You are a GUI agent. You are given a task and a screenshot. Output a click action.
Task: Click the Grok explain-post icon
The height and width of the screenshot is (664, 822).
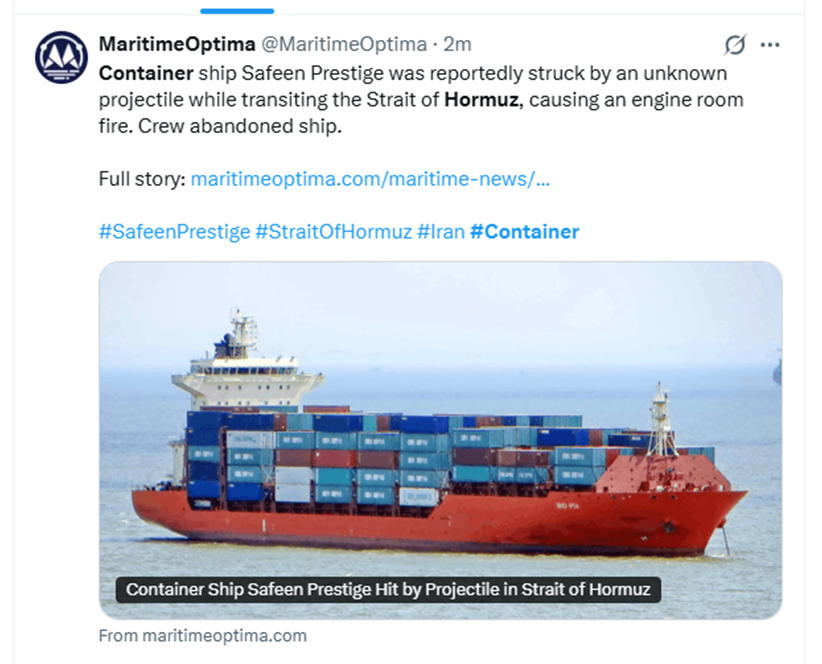click(735, 45)
